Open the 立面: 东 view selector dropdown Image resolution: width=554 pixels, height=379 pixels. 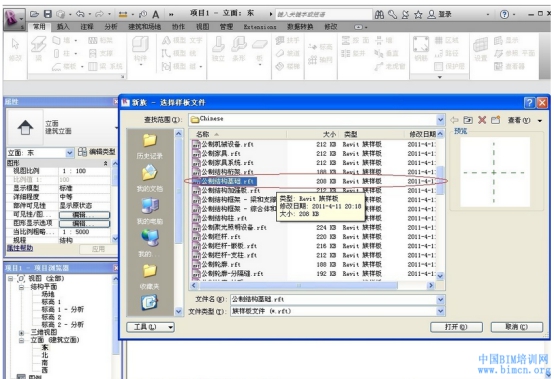[70, 153]
